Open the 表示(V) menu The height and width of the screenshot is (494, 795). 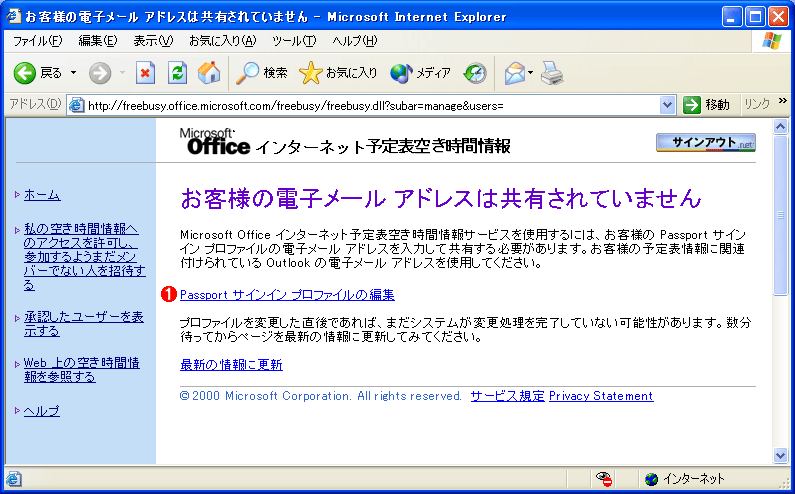point(153,41)
